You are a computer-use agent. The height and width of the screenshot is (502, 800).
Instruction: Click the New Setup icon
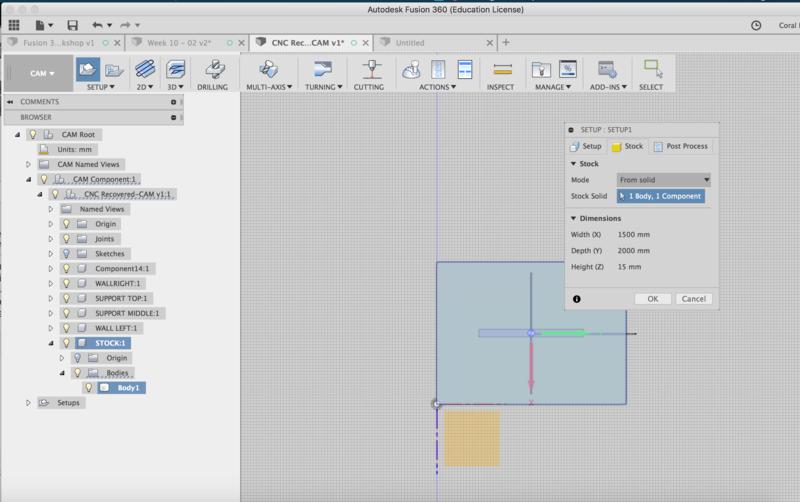point(88,69)
